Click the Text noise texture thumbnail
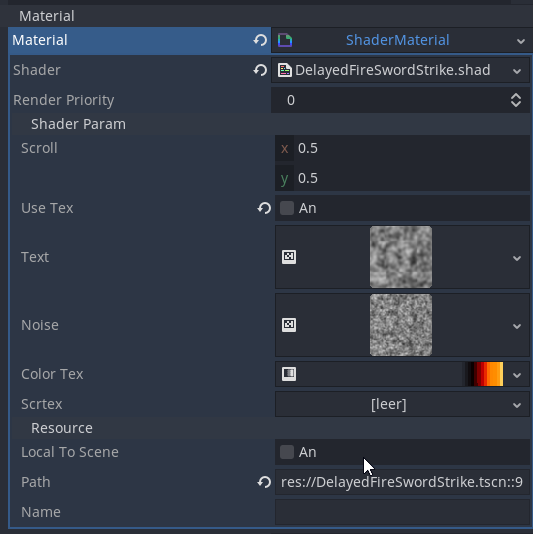 coord(401,257)
